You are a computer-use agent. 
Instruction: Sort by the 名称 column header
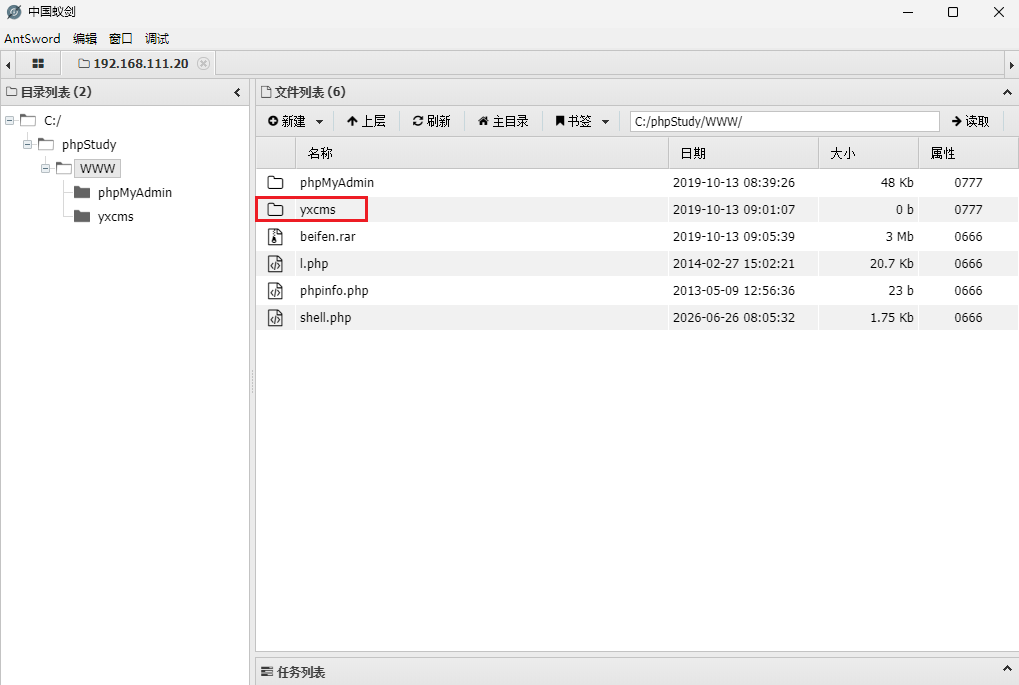[482, 153]
